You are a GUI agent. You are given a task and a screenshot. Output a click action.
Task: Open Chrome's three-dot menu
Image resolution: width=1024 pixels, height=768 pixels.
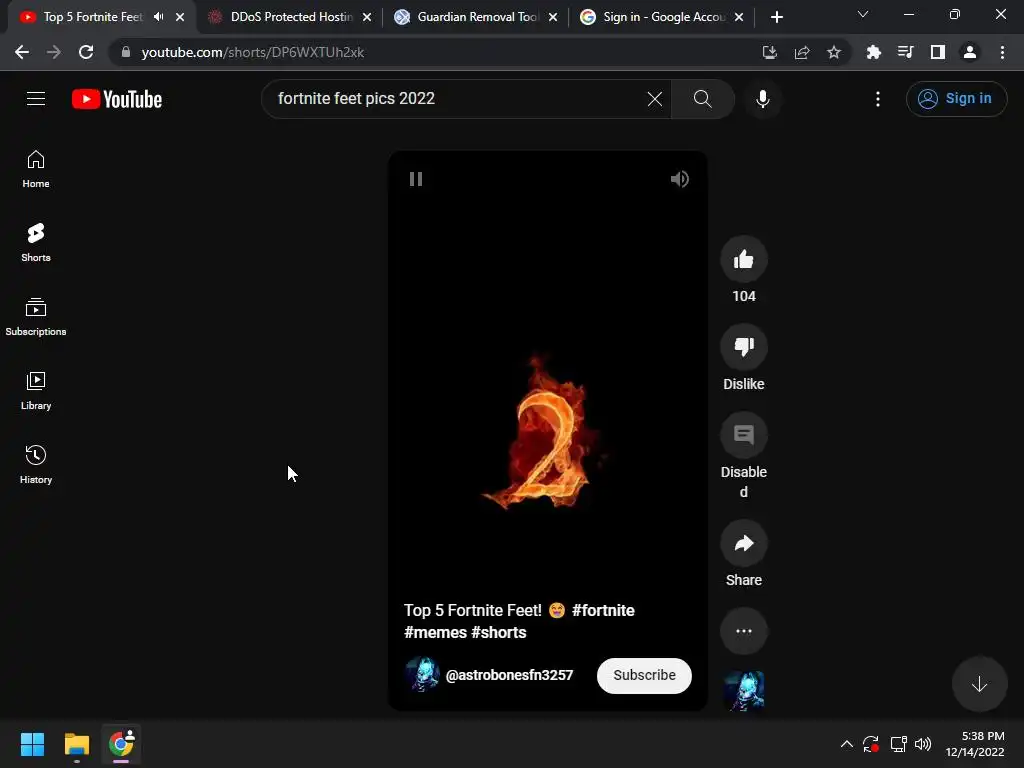1002,52
